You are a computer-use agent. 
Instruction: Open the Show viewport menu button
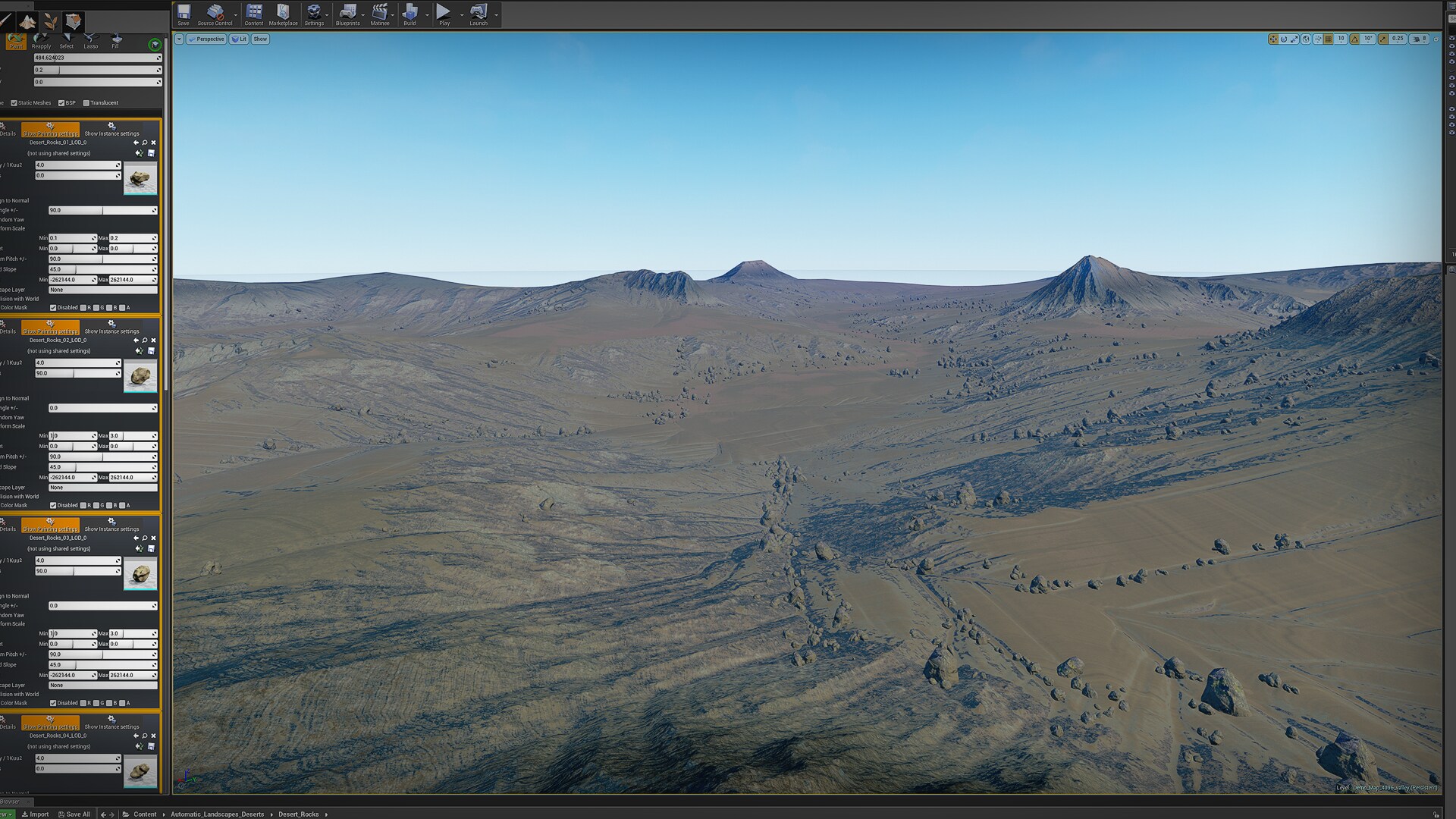coord(260,39)
